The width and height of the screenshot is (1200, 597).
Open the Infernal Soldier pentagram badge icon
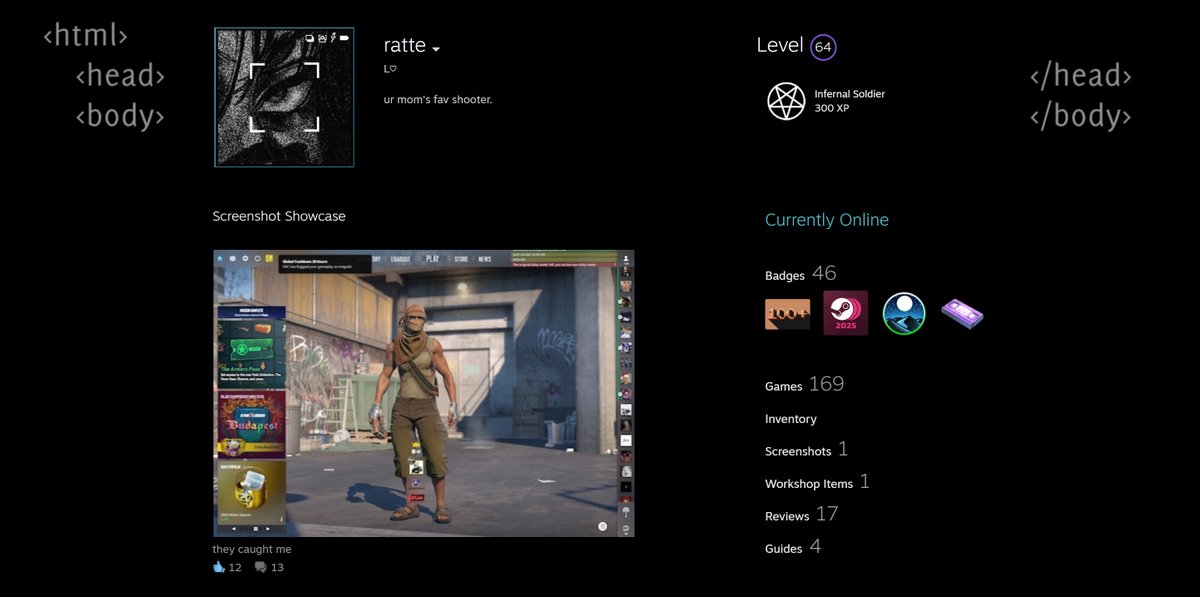(x=786, y=101)
